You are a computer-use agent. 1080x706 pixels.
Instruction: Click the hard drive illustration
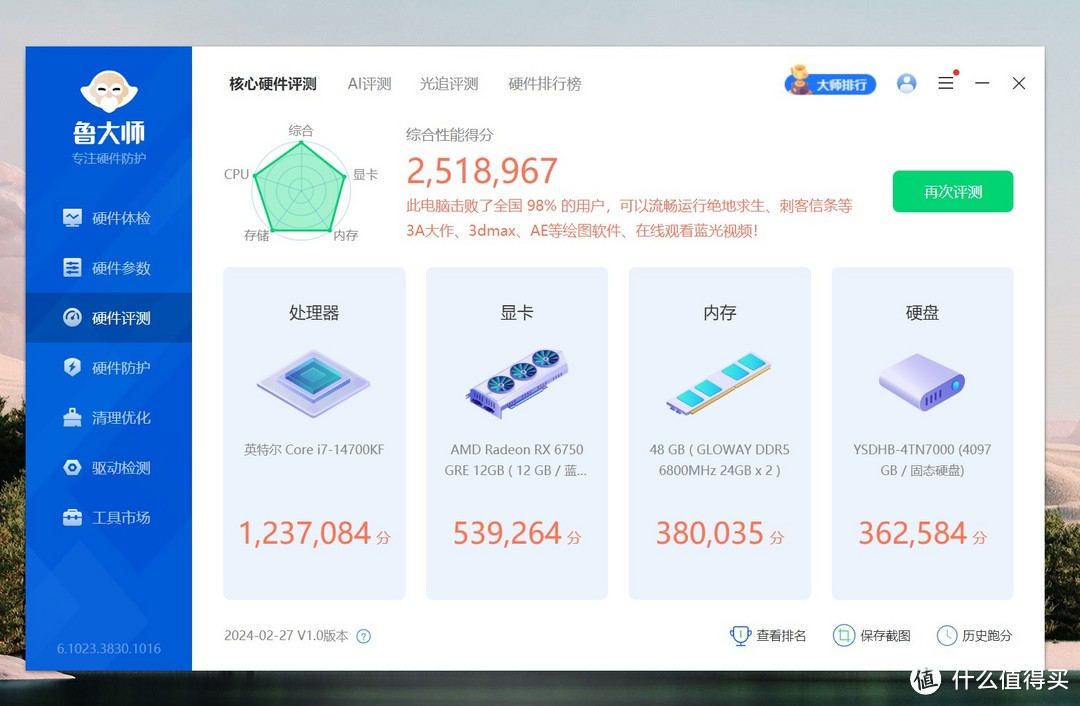922,383
